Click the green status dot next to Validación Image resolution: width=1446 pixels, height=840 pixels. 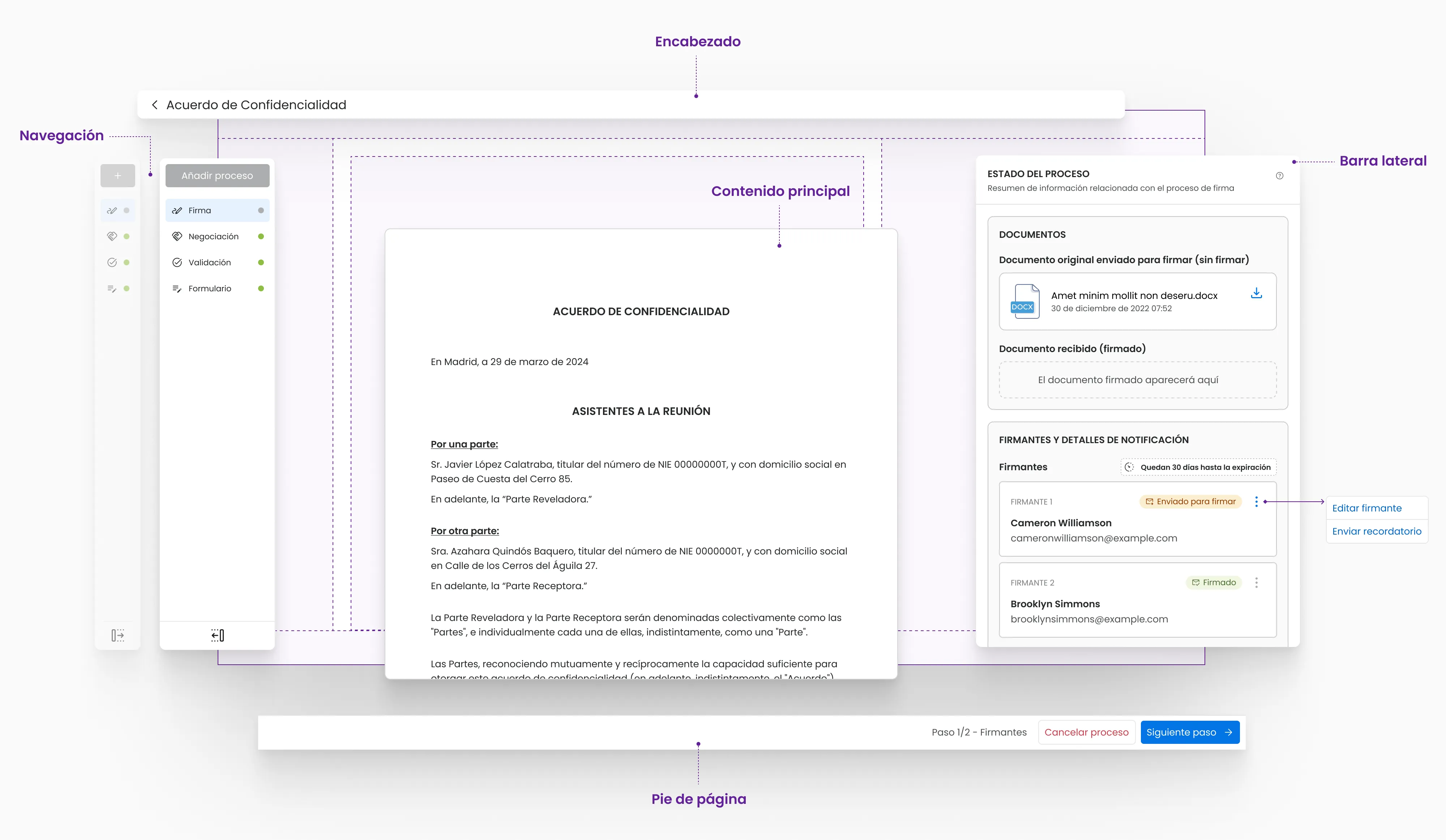click(261, 262)
